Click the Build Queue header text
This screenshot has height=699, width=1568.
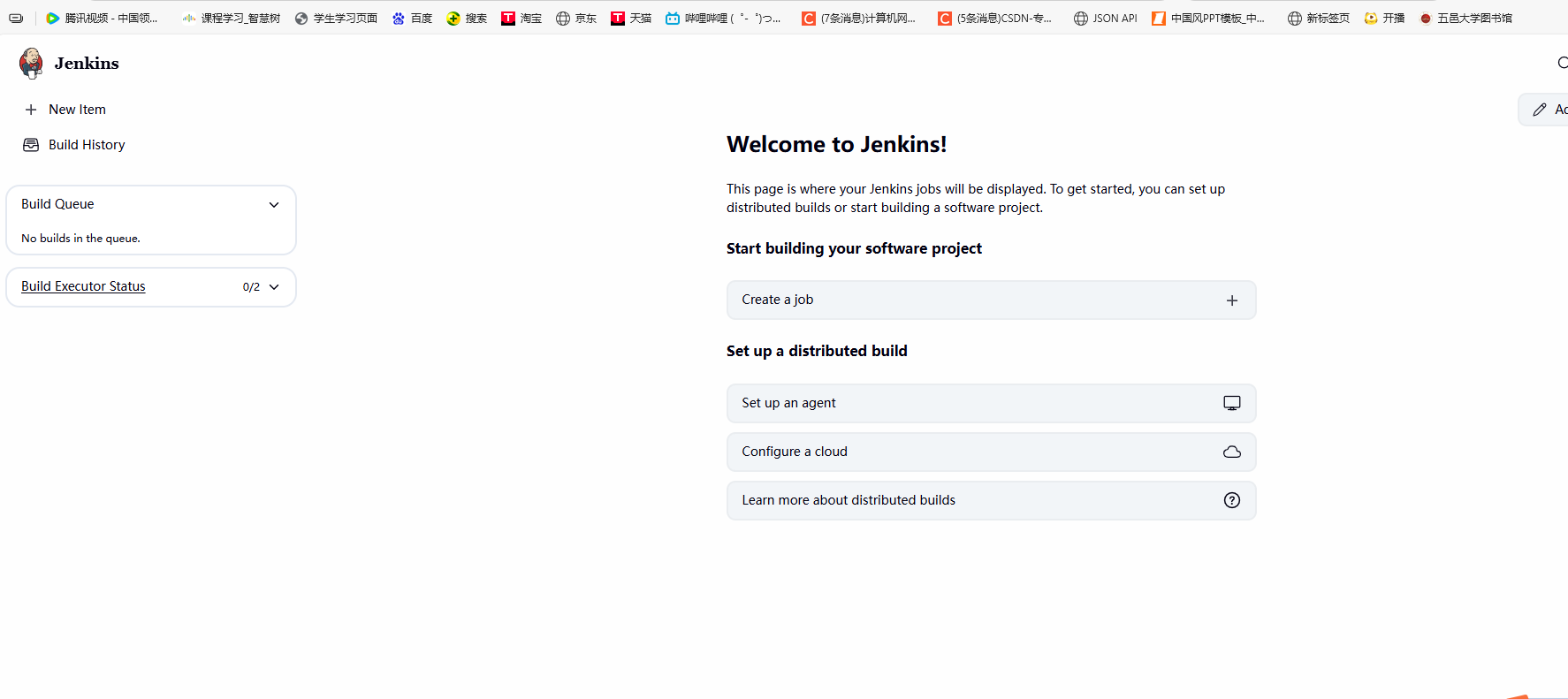coord(57,204)
